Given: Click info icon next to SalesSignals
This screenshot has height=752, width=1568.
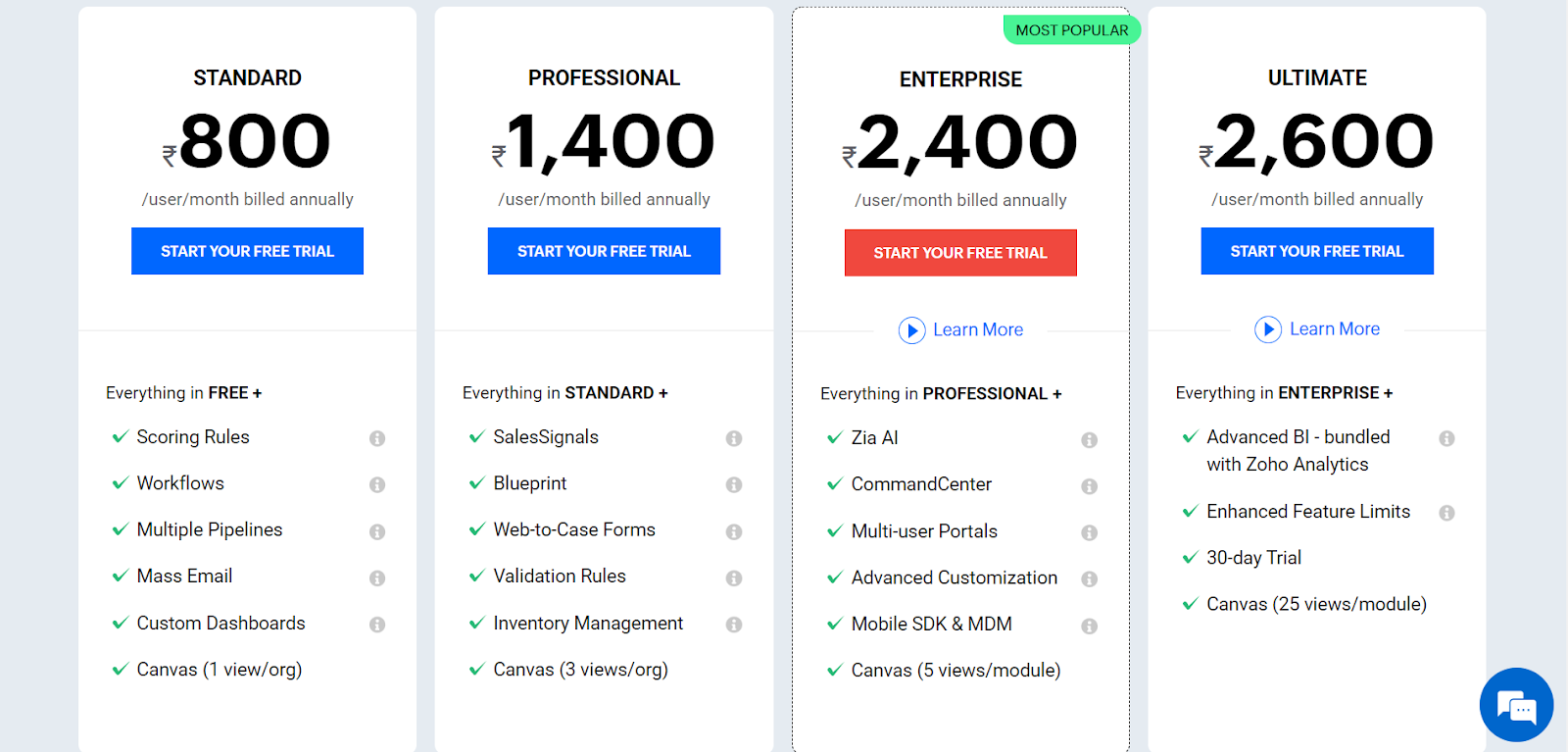Looking at the screenshot, I should pyautogui.click(x=734, y=438).
